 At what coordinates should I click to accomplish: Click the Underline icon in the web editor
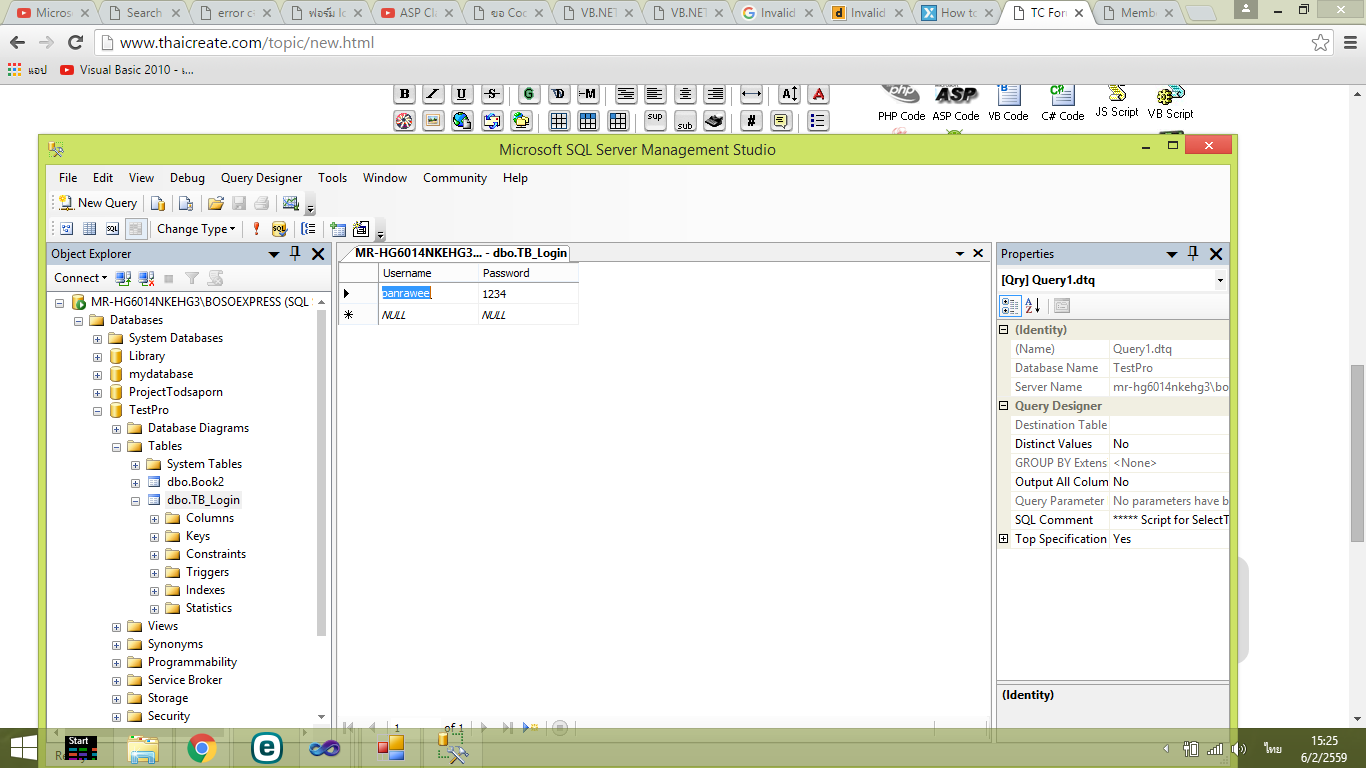[x=462, y=94]
